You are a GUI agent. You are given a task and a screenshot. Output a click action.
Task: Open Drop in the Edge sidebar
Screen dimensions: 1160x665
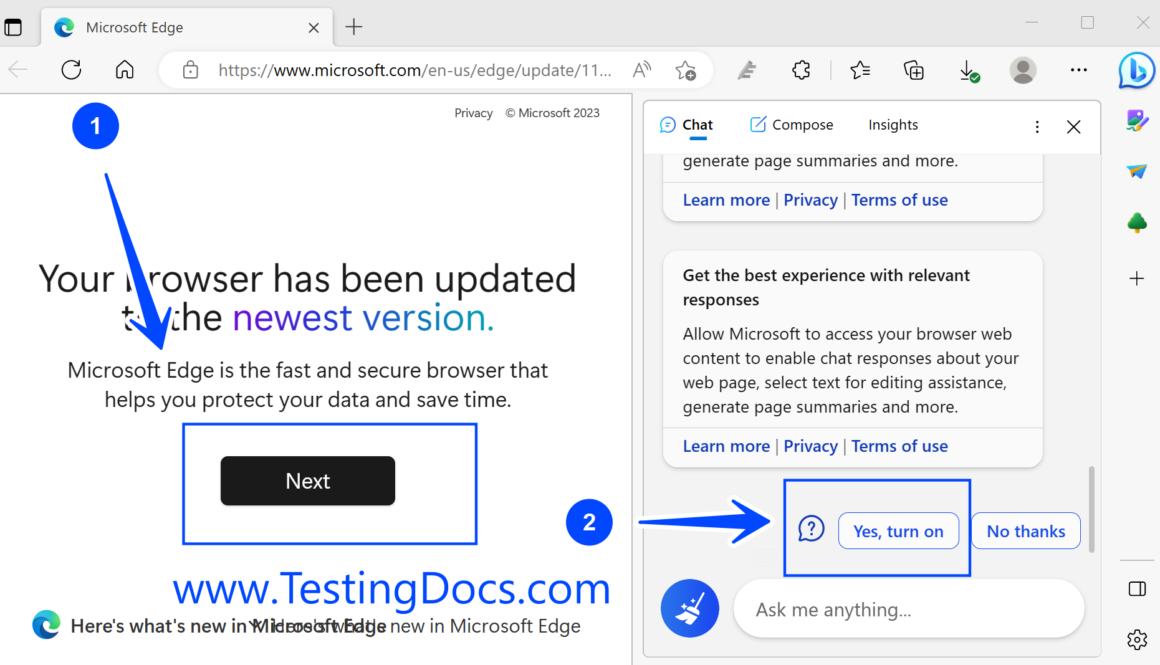[x=1137, y=170]
